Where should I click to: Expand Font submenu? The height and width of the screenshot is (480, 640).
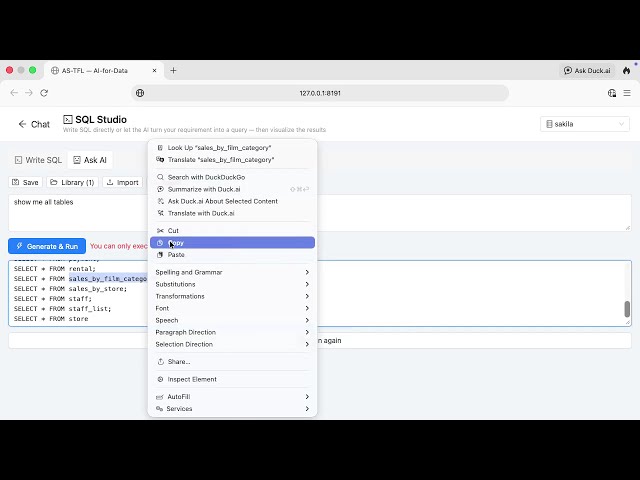pyautogui.click(x=232, y=308)
